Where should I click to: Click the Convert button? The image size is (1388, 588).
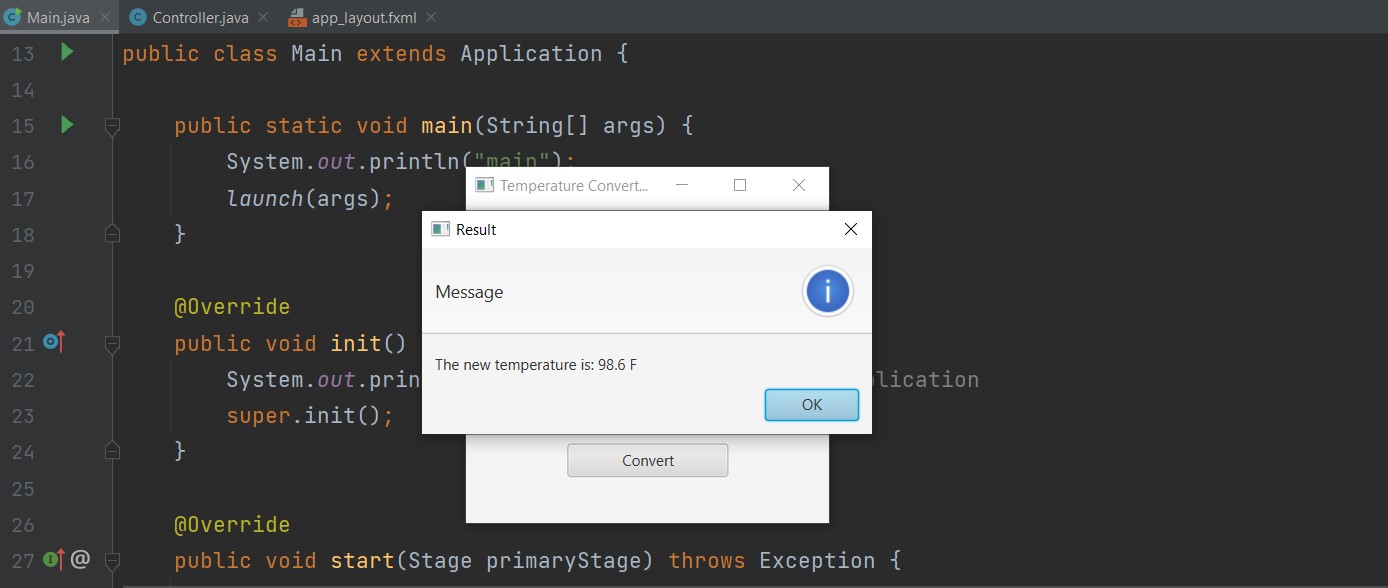tap(647, 460)
